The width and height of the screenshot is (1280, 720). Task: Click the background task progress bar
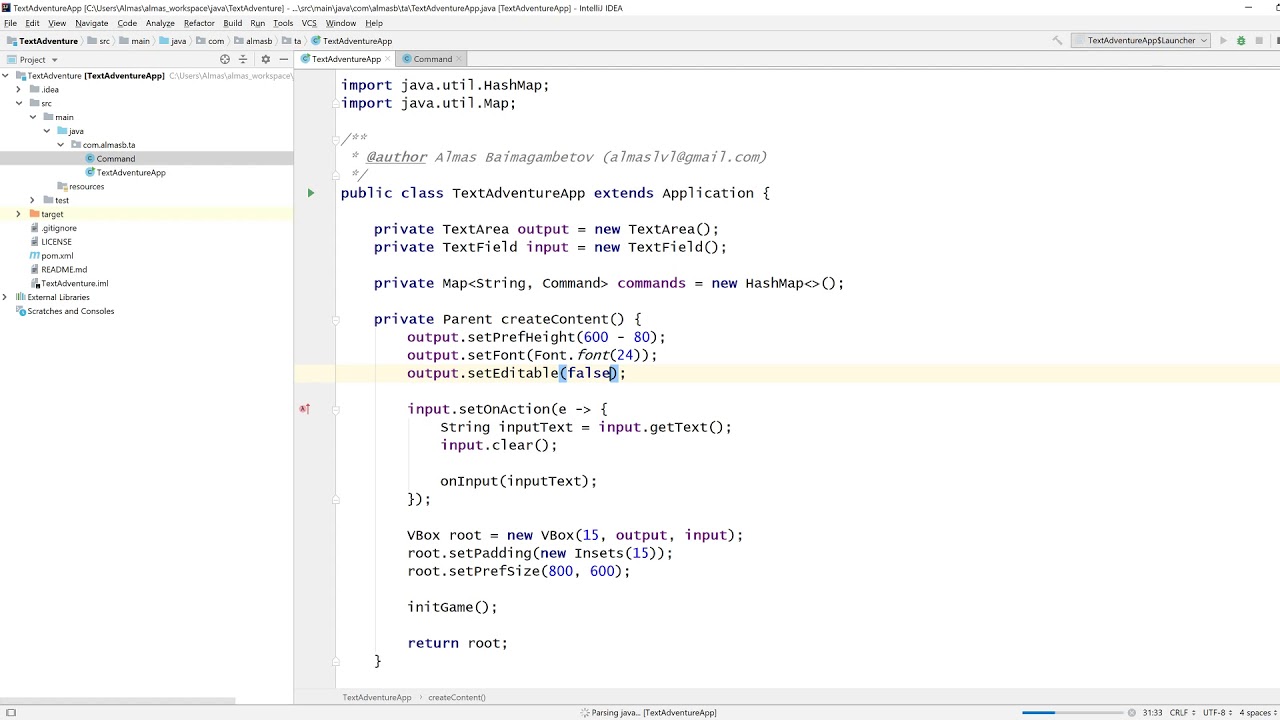1071,713
